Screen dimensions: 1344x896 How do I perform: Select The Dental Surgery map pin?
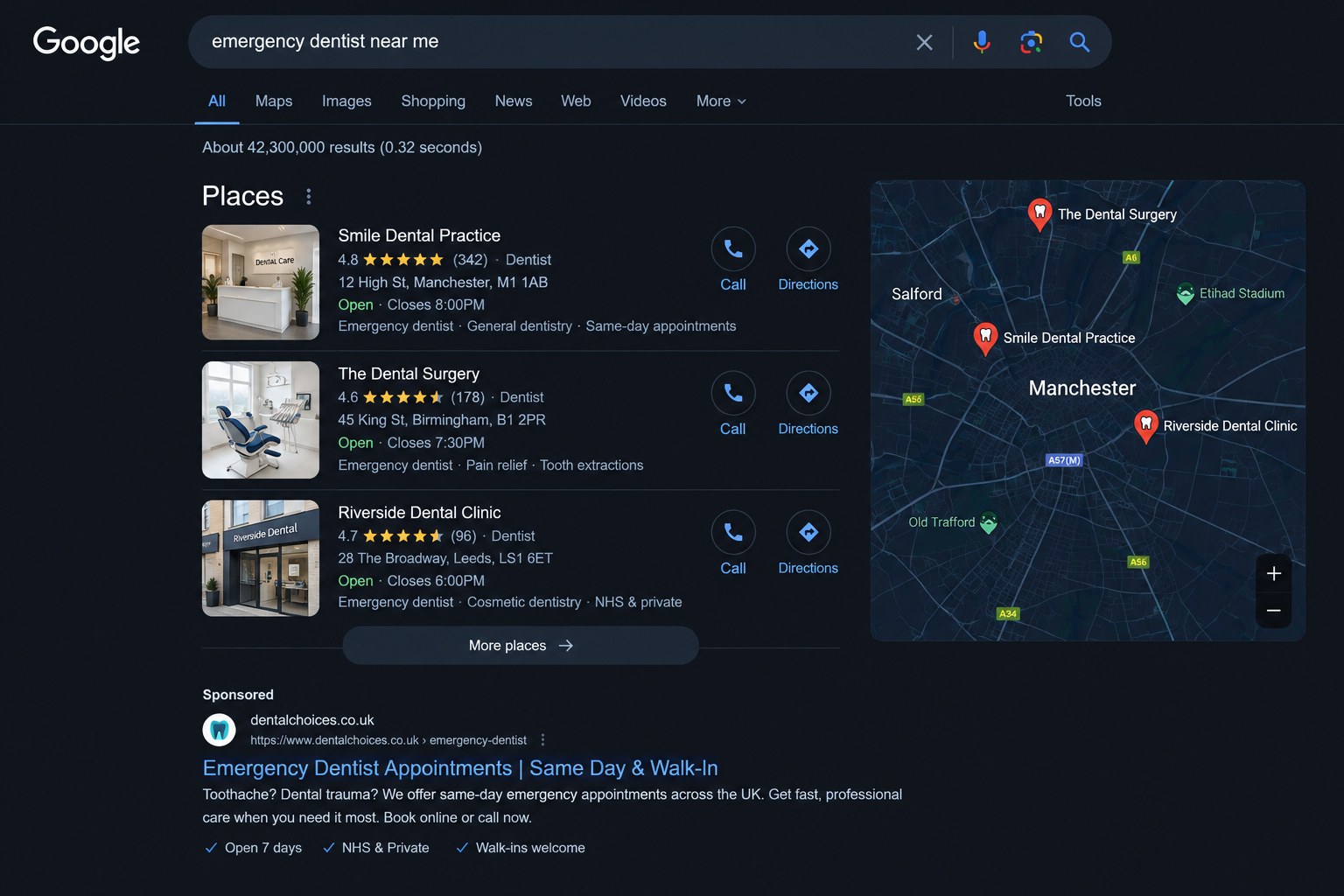click(x=1039, y=213)
